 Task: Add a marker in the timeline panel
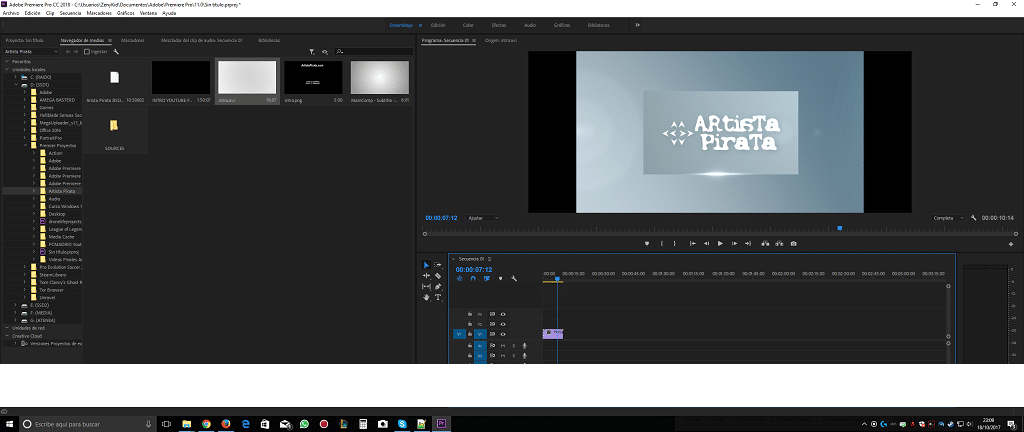coord(501,279)
